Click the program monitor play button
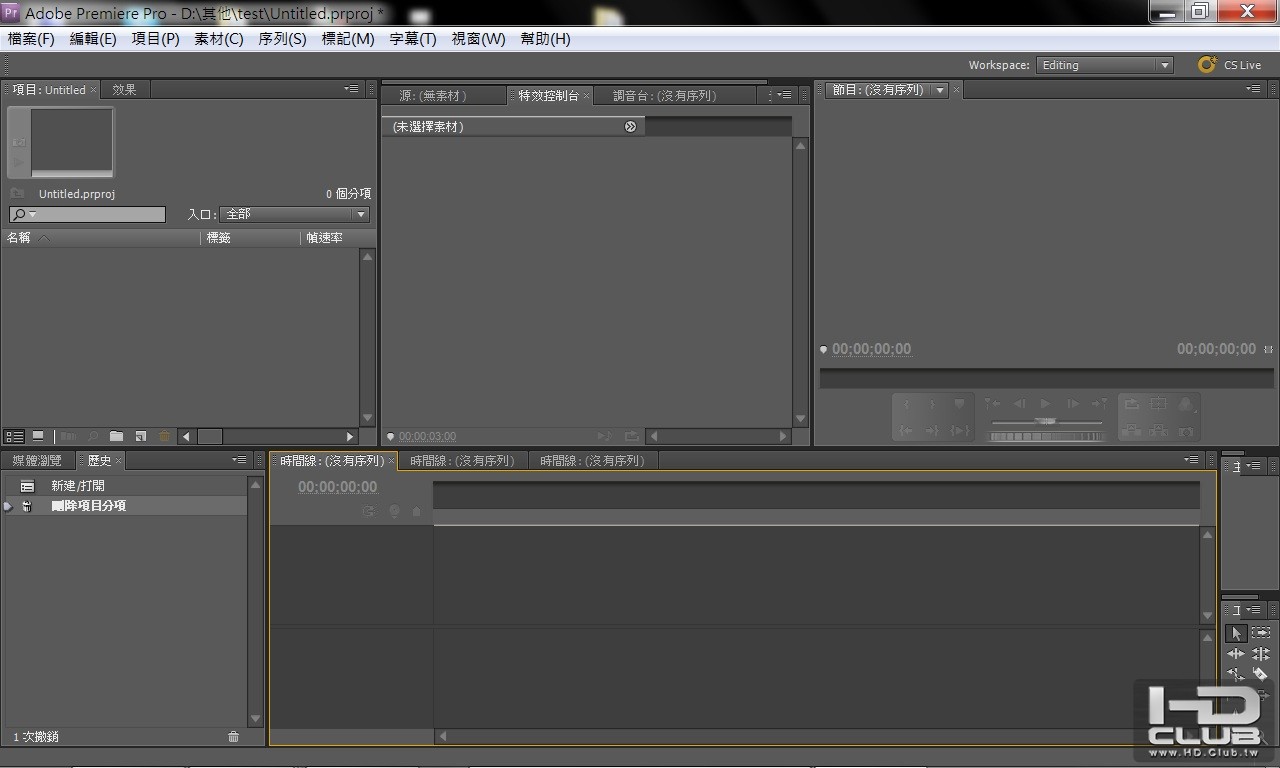 [1045, 404]
